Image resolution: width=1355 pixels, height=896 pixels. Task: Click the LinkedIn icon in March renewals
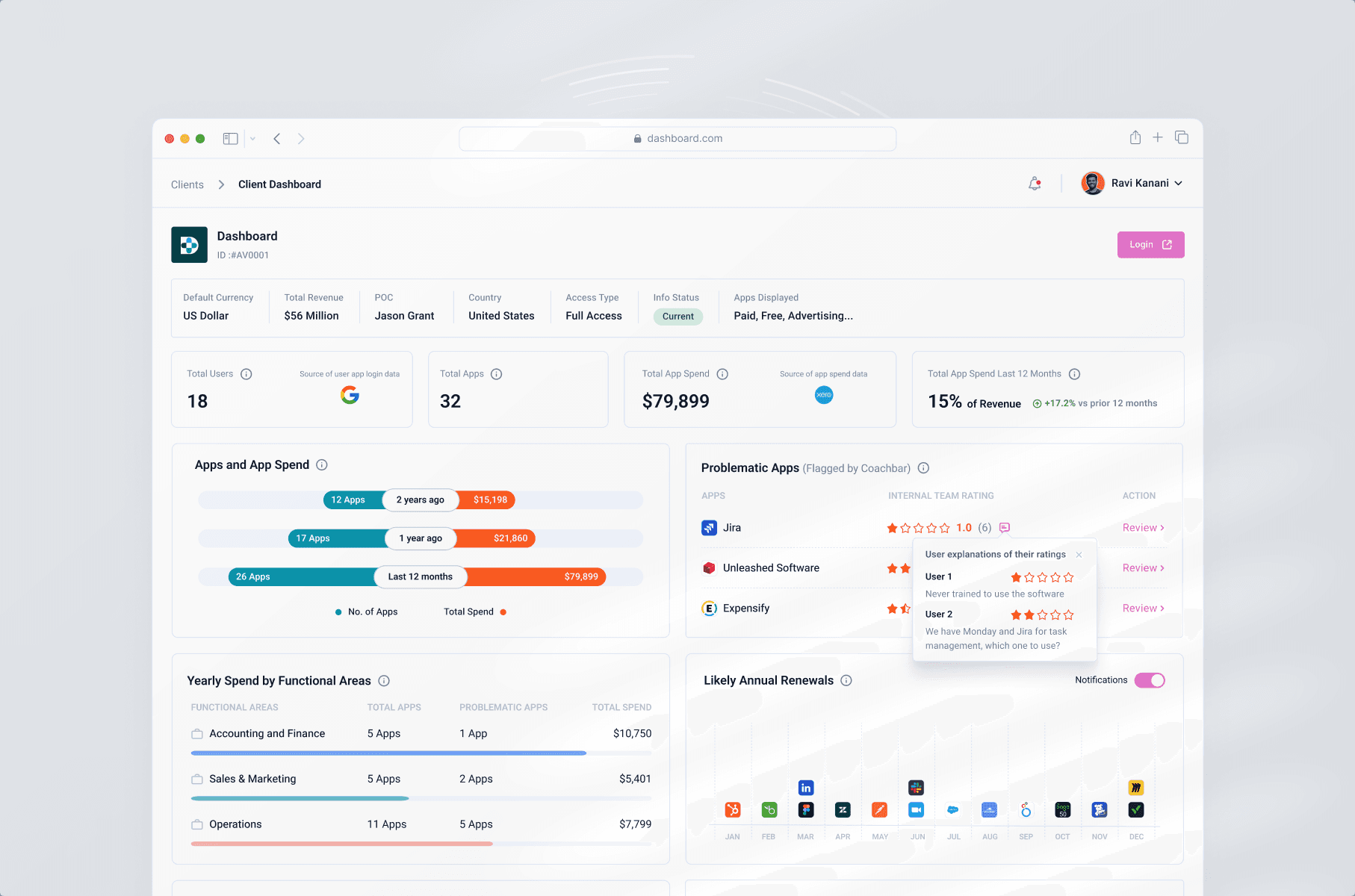(x=806, y=787)
